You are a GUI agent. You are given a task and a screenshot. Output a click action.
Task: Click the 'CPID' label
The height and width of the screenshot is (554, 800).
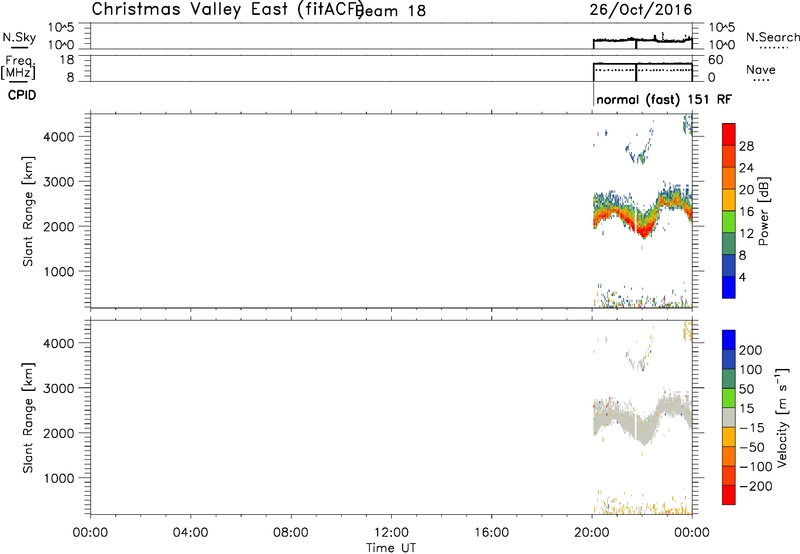click(x=22, y=95)
